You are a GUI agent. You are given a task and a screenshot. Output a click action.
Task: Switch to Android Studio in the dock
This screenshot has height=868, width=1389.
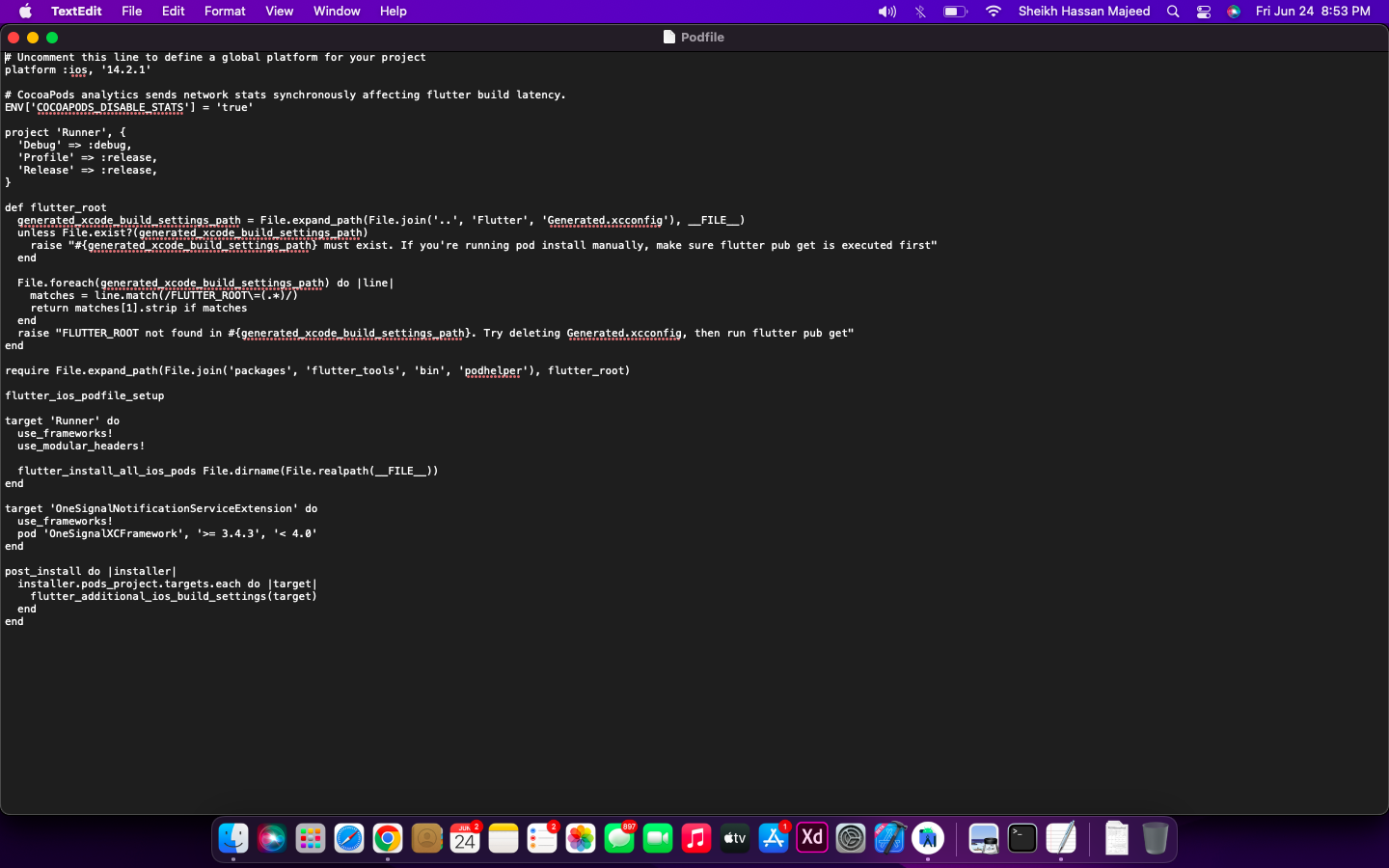click(928, 838)
